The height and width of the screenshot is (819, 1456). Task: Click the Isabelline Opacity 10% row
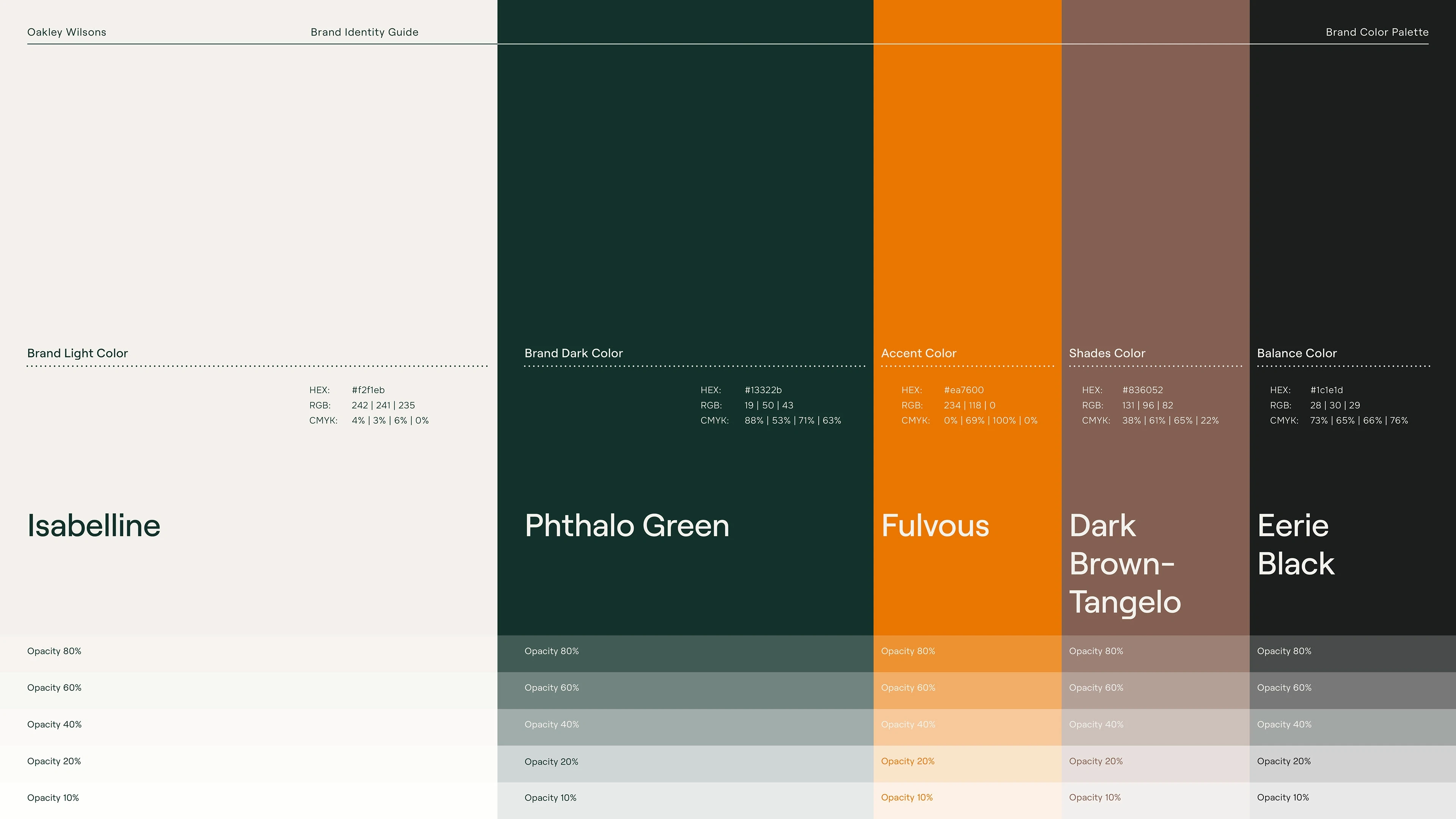click(249, 800)
